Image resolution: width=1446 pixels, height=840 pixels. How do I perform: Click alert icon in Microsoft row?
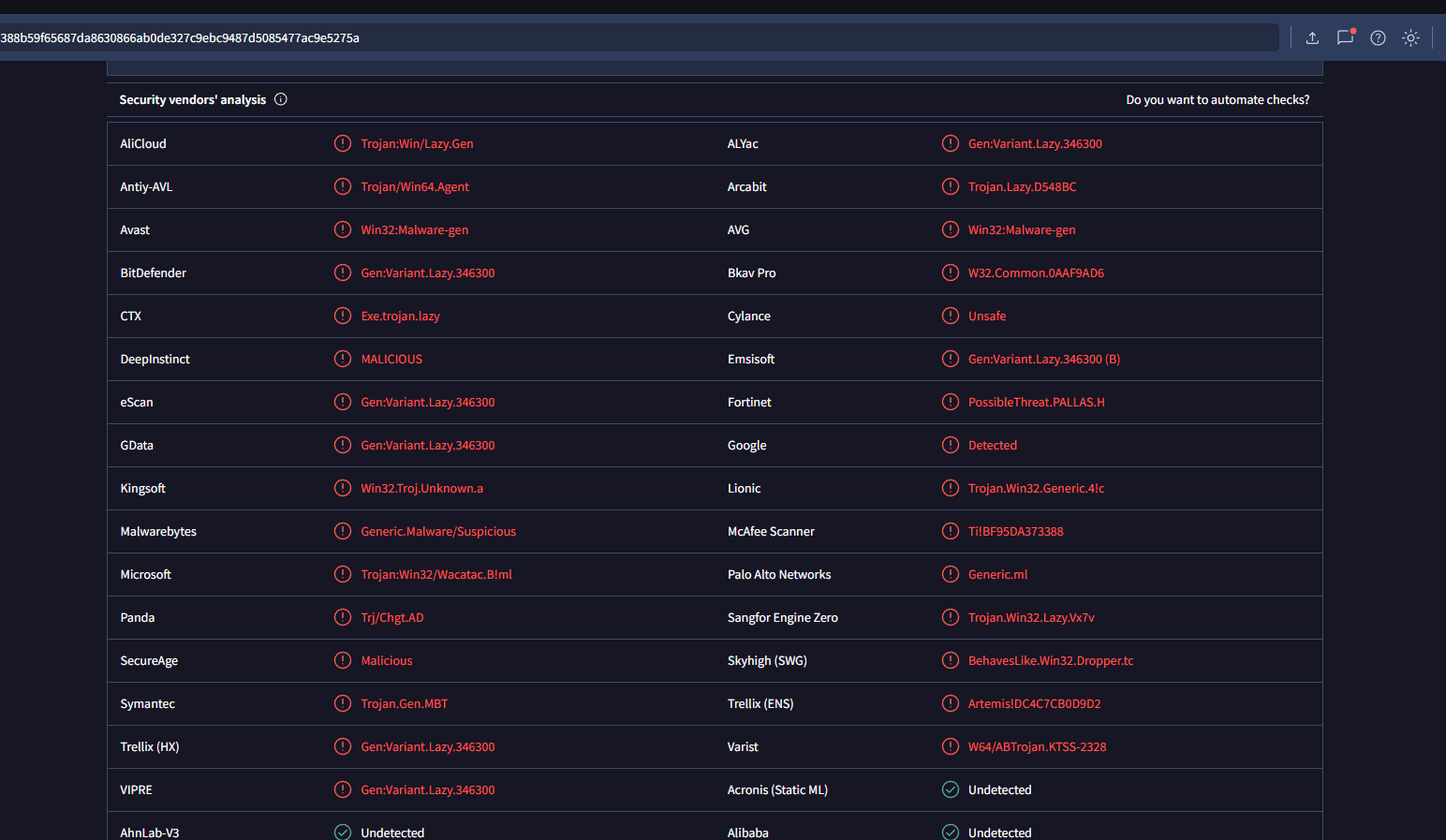pos(343,574)
